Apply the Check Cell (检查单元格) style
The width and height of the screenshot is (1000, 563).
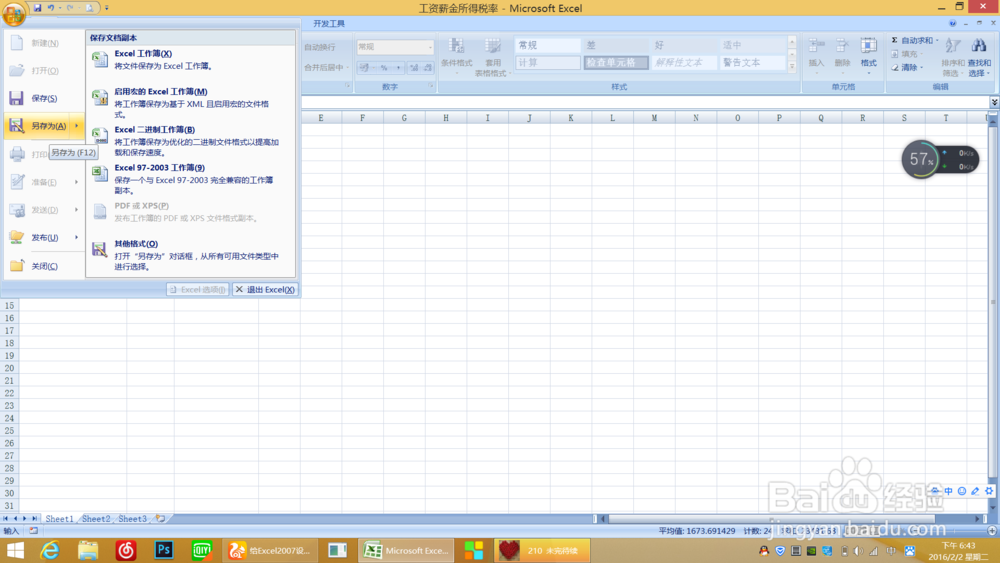point(615,62)
